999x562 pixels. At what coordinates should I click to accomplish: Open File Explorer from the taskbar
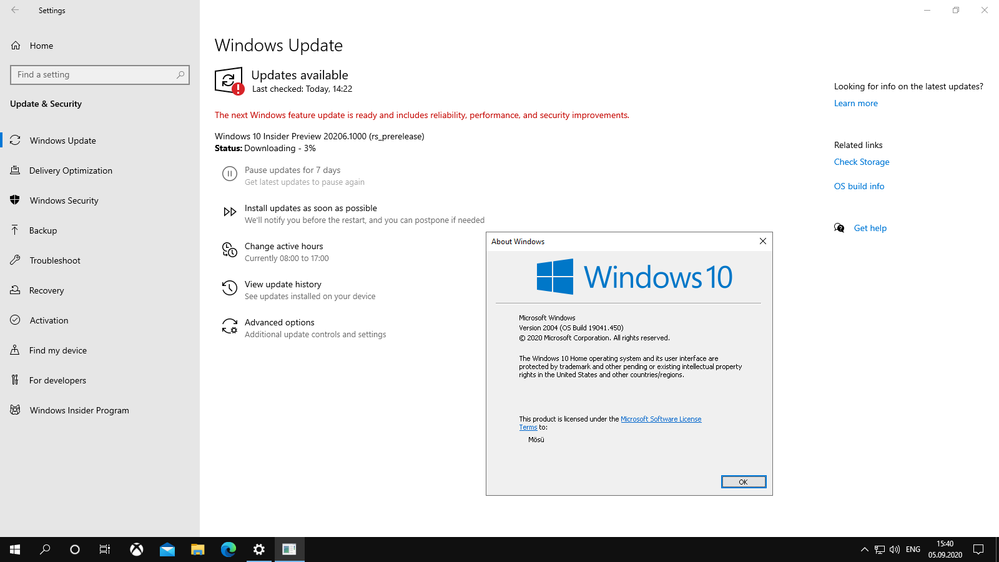[x=198, y=549]
